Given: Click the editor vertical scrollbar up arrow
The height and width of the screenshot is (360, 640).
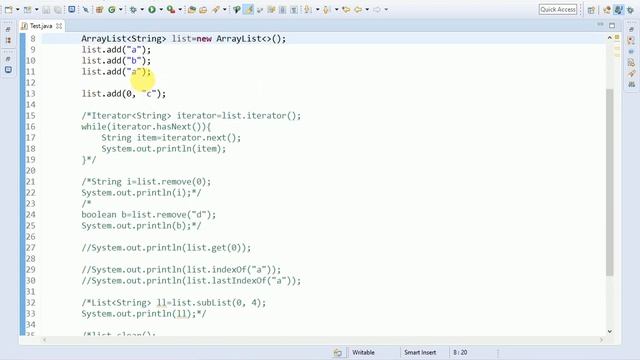Looking at the screenshot, I should [x=610, y=38].
